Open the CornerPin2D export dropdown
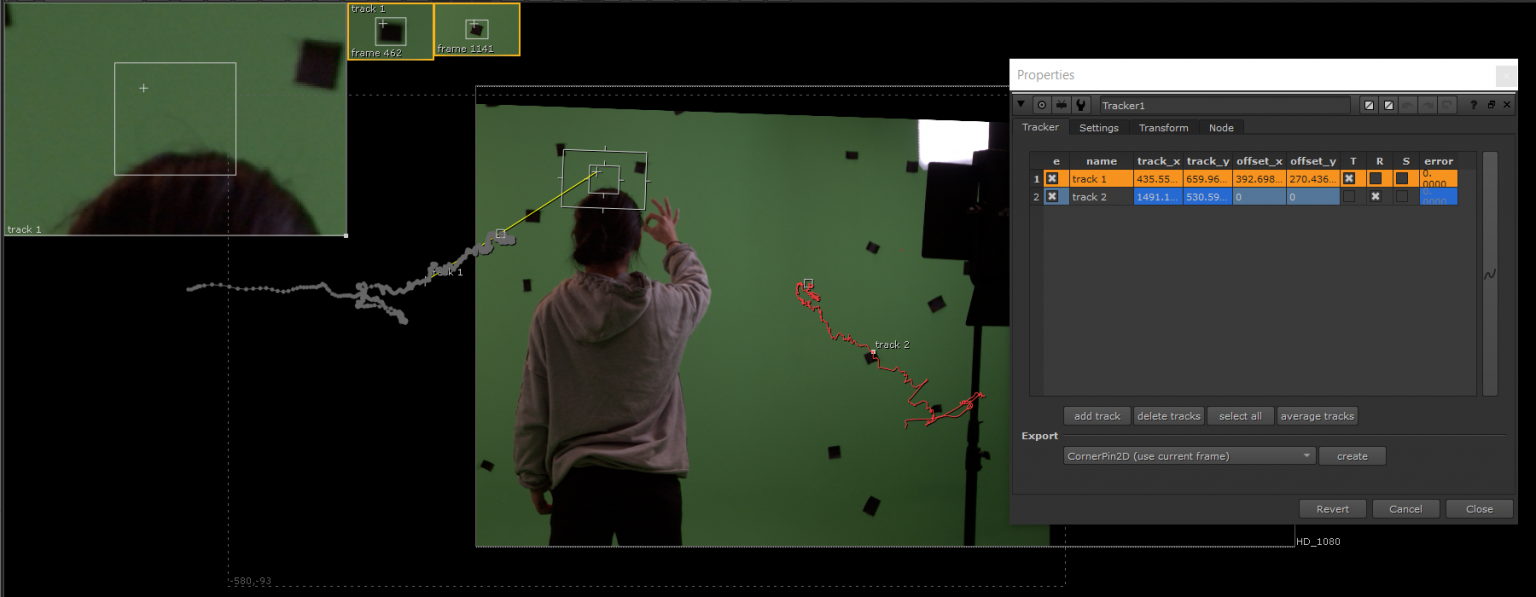 (x=1188, y=455)
